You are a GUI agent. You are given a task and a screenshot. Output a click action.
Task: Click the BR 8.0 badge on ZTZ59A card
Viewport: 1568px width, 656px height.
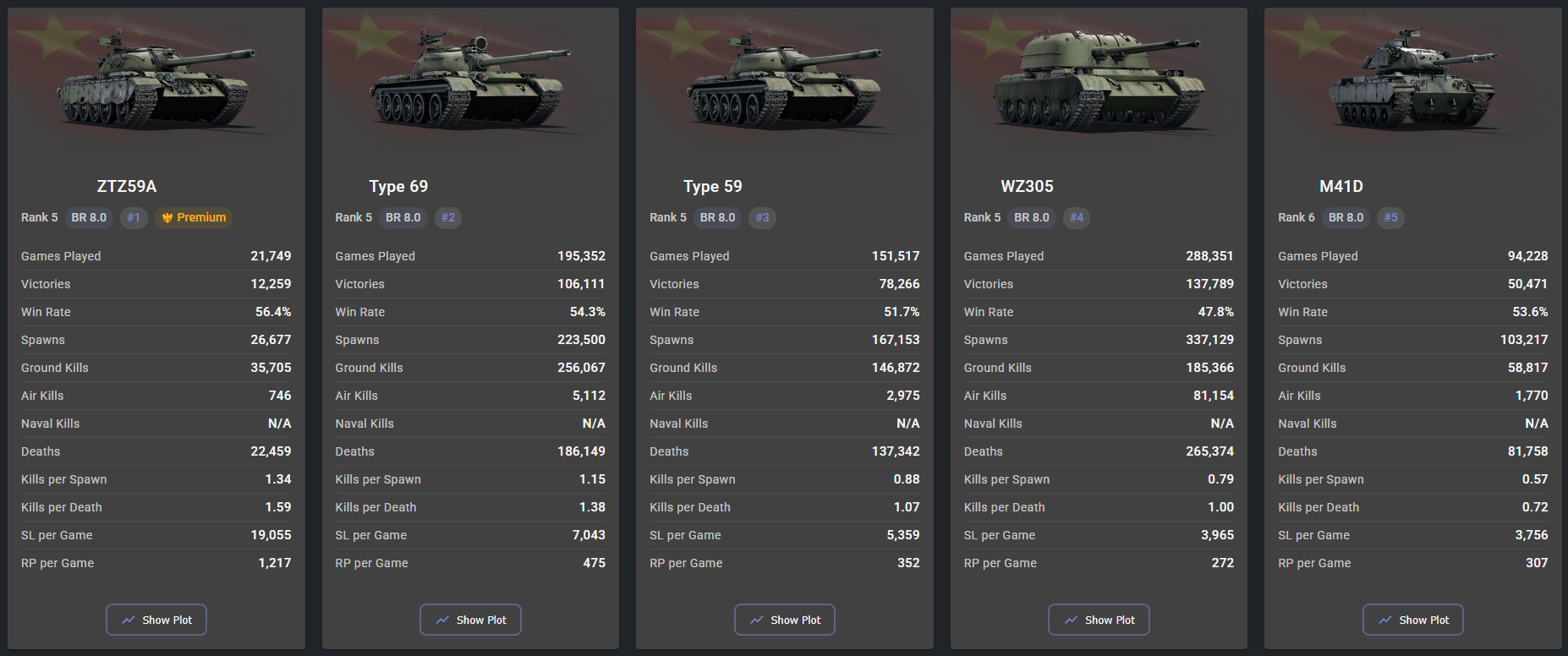tap(89, 217)
